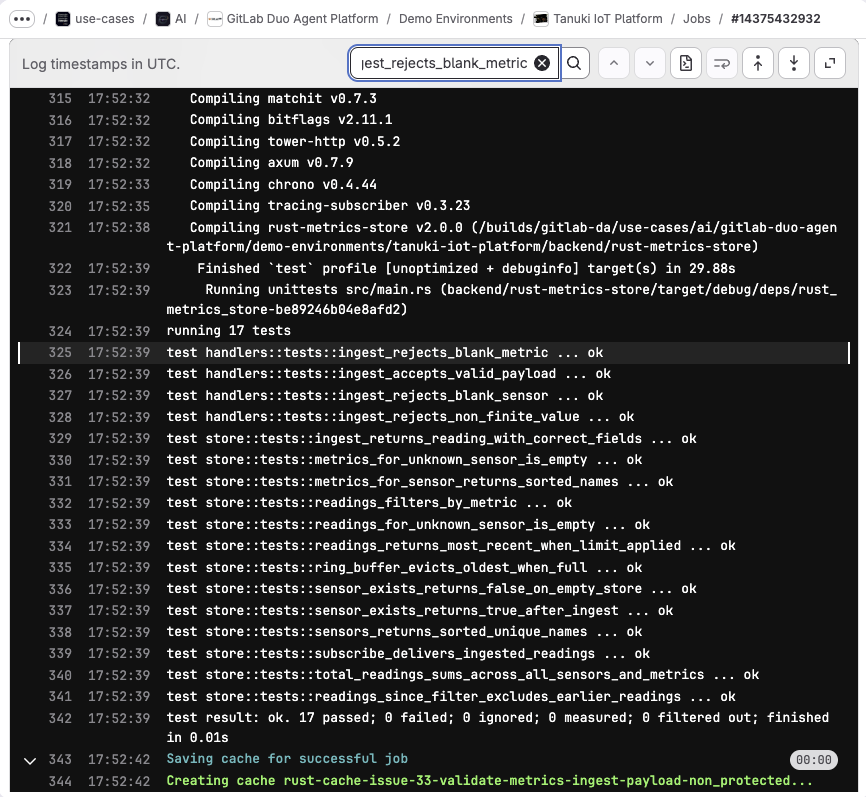Click 'test result: ok. 17 passed' line
The image size is (866, 797).
click(x=498, y=727)
